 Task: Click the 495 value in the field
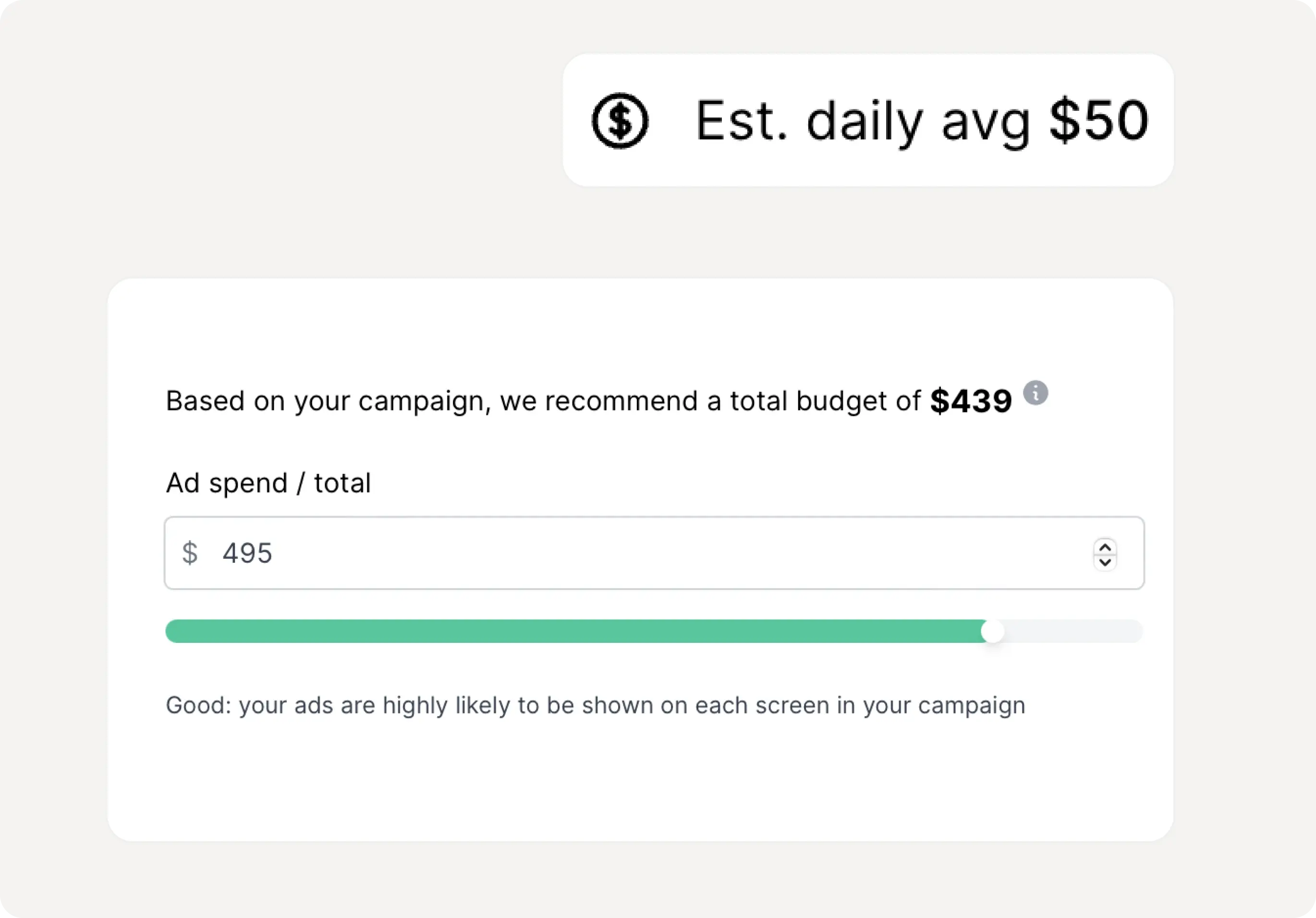click(x=247, y=554)
